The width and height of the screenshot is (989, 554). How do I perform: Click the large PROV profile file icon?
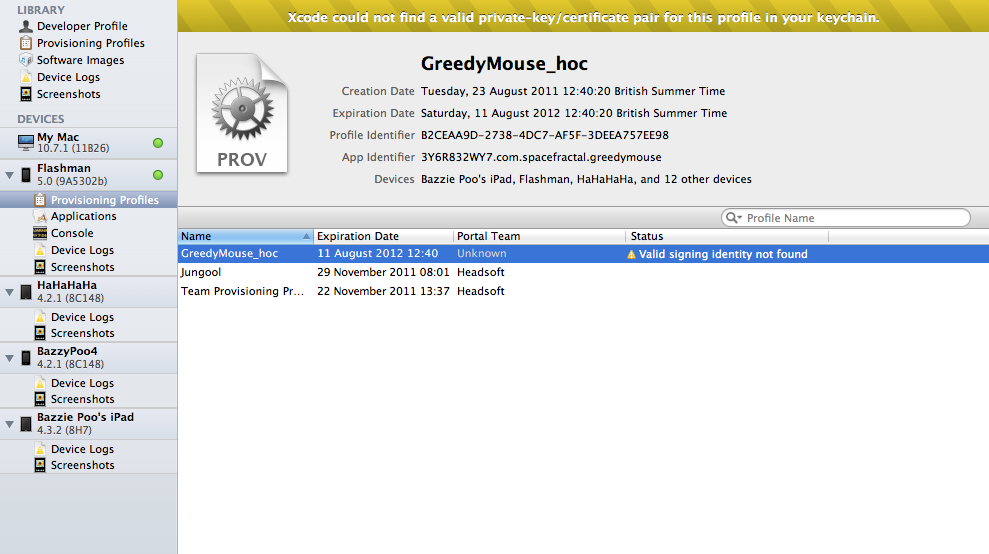point(242,114)
